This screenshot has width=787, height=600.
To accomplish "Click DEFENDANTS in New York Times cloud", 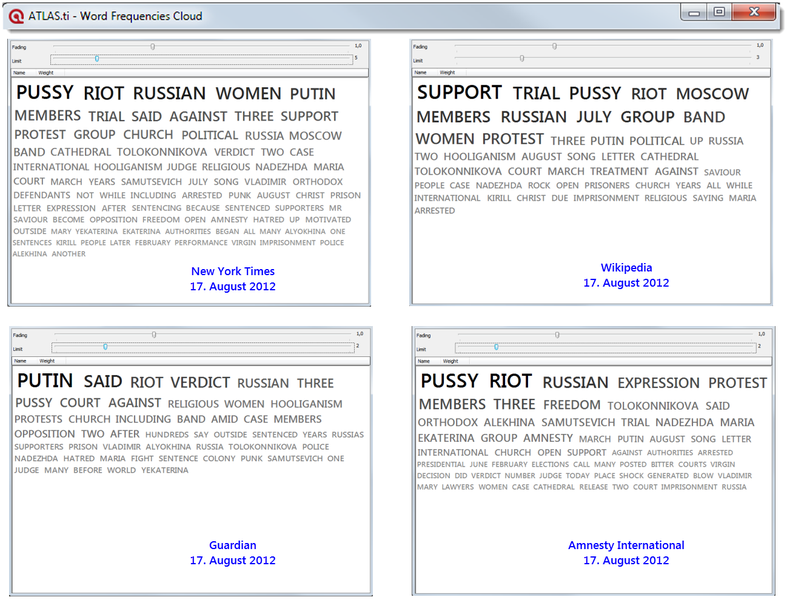I will point(42,195).
